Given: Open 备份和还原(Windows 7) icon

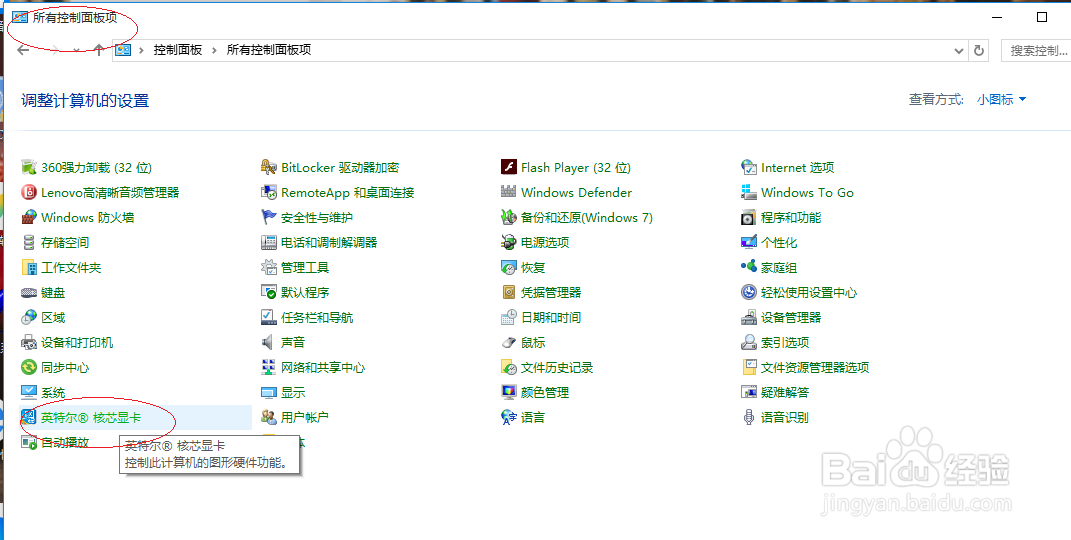Looking at the screenshot, I should click(x=508, y=218).
